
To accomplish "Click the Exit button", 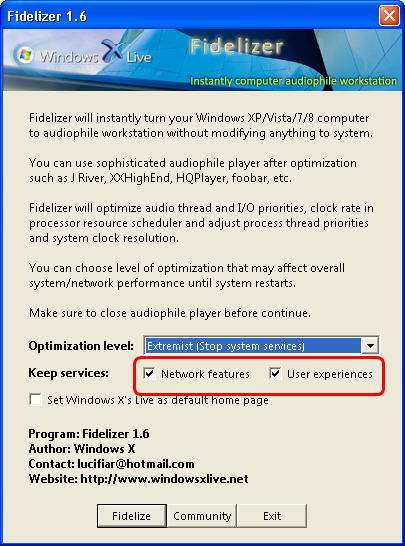I will pos(272,516).
